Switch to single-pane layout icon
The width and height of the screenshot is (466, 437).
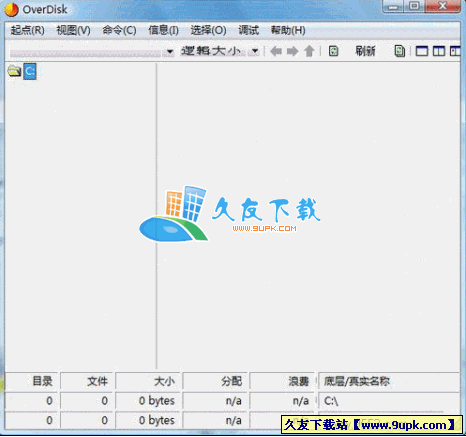(422, 51)
